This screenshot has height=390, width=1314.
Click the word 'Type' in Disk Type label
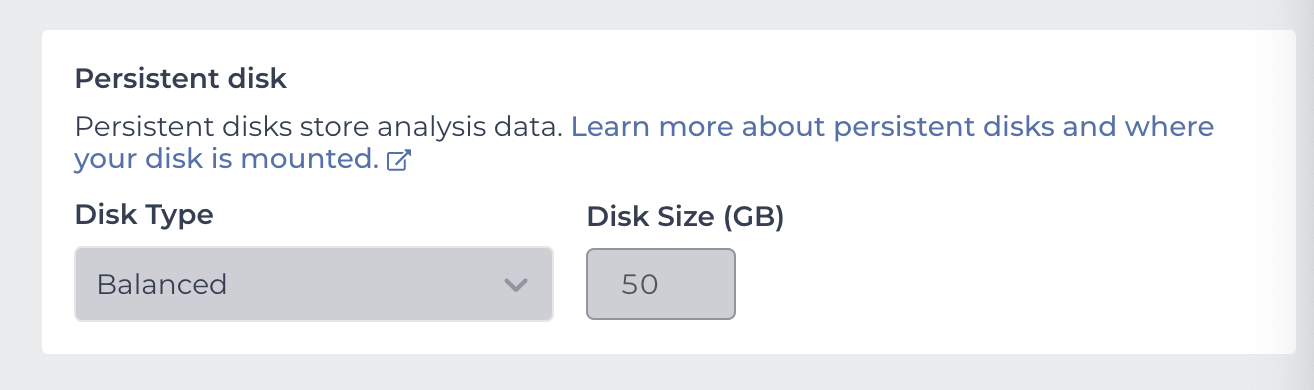180,216
